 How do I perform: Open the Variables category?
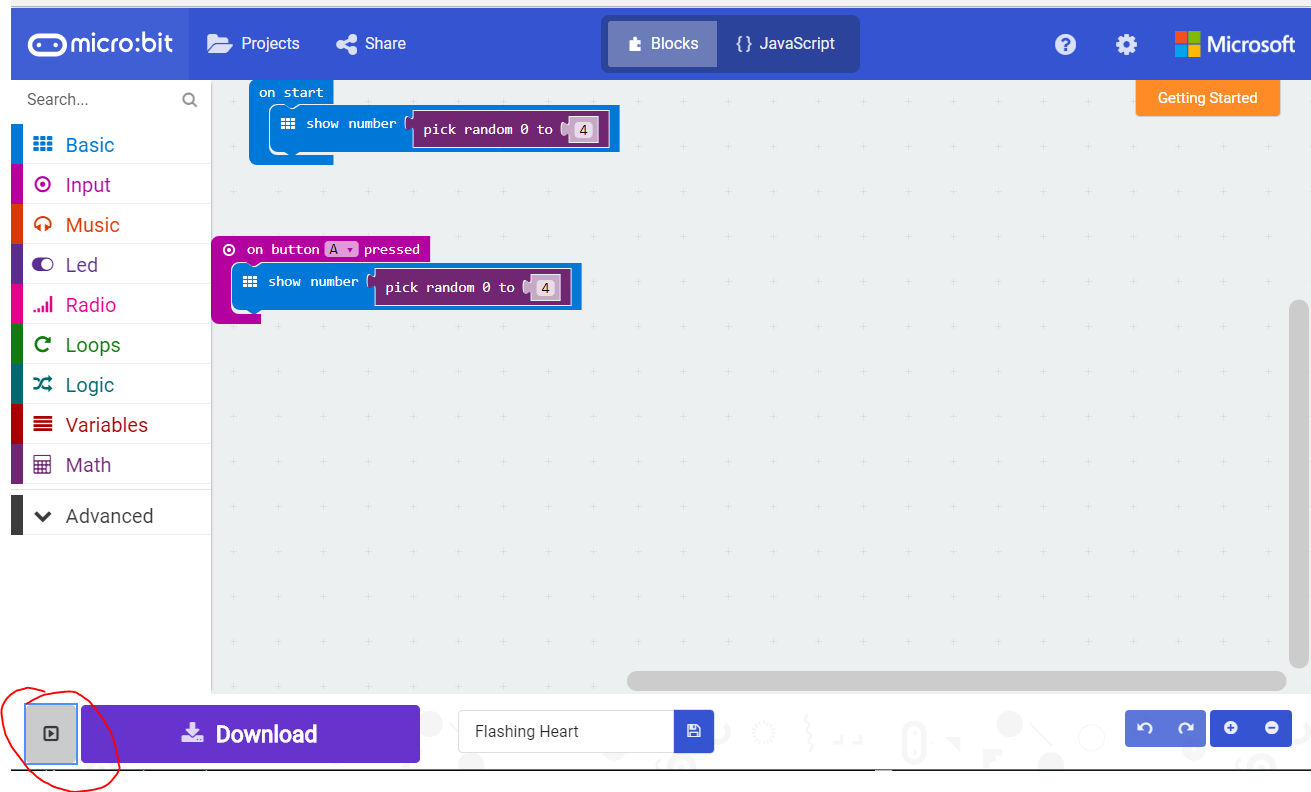pos(107,424)
